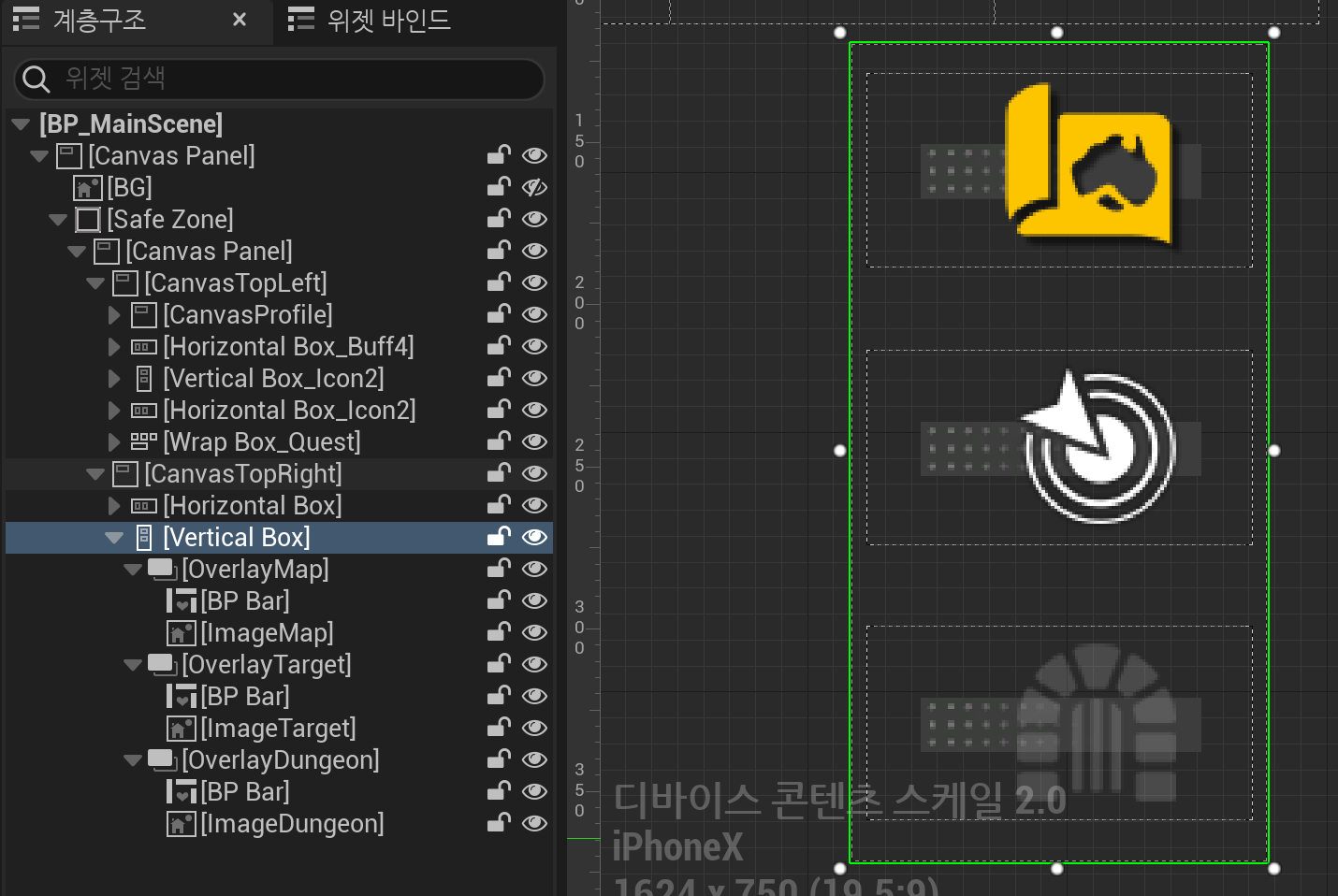Image resolution: width=1338 pixels, height=896 pixels.
Task: Hide the ImageMap widget
Action: pos(534,633)
